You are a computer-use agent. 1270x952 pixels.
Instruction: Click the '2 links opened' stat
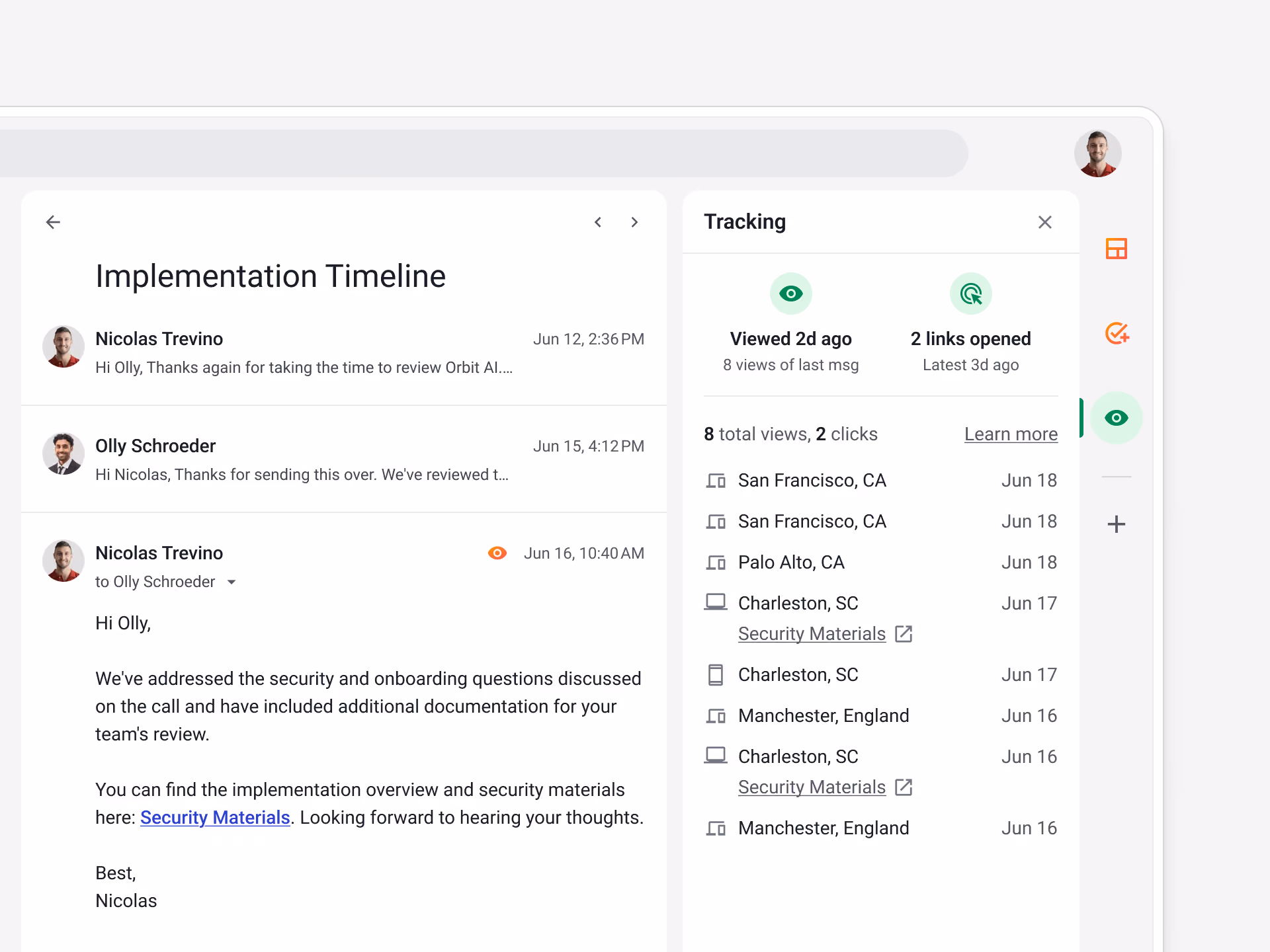click(971, 338)
